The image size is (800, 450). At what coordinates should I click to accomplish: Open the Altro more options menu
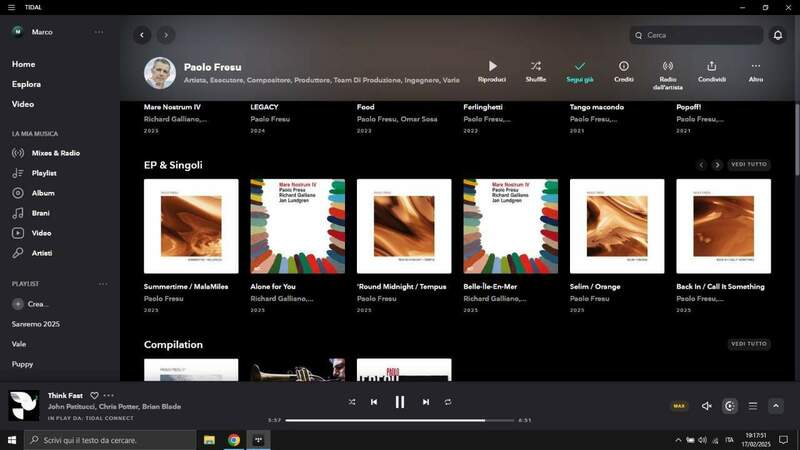[x=755, y=66]
